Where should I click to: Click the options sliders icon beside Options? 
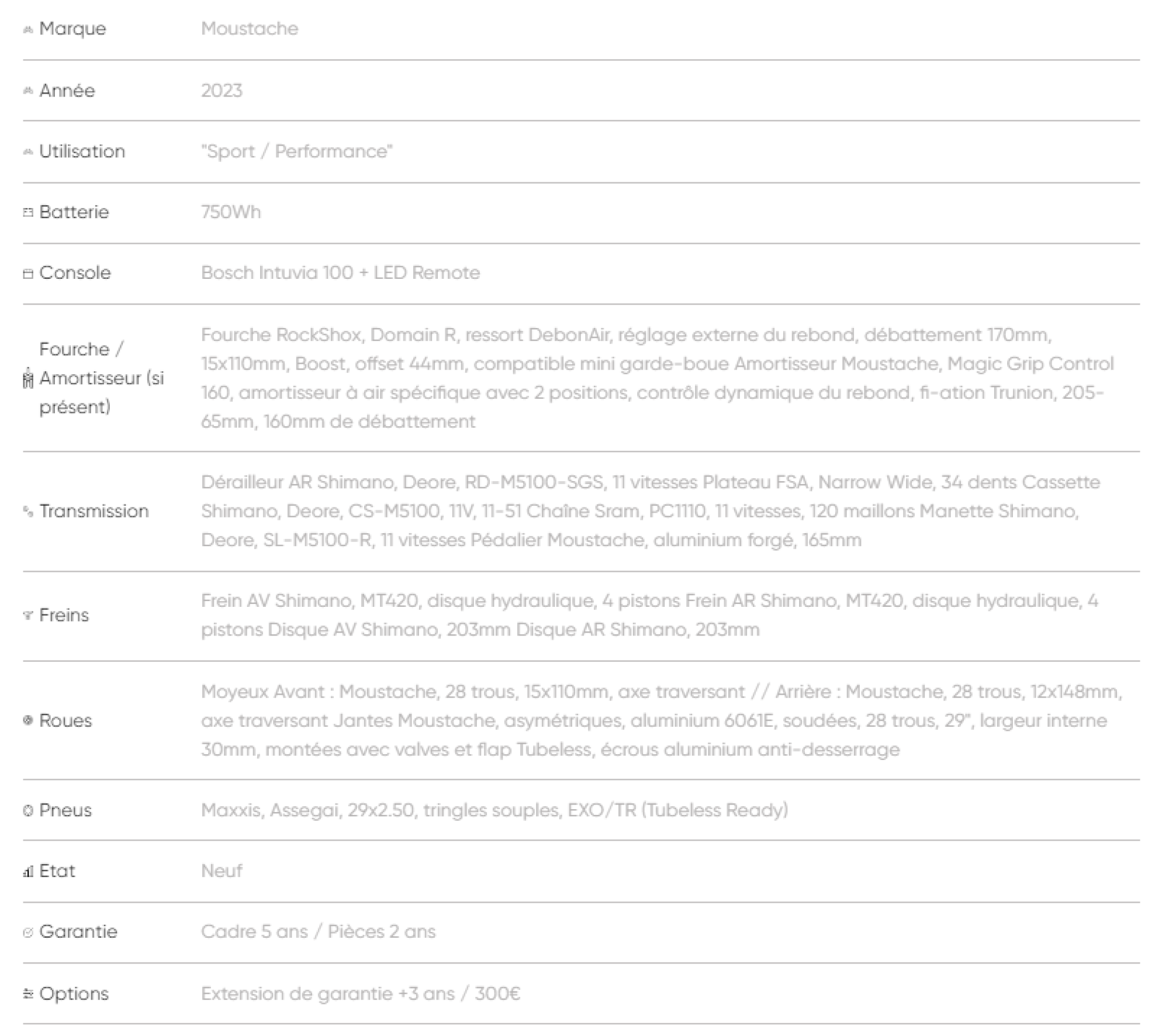click(x=27, y=993)
